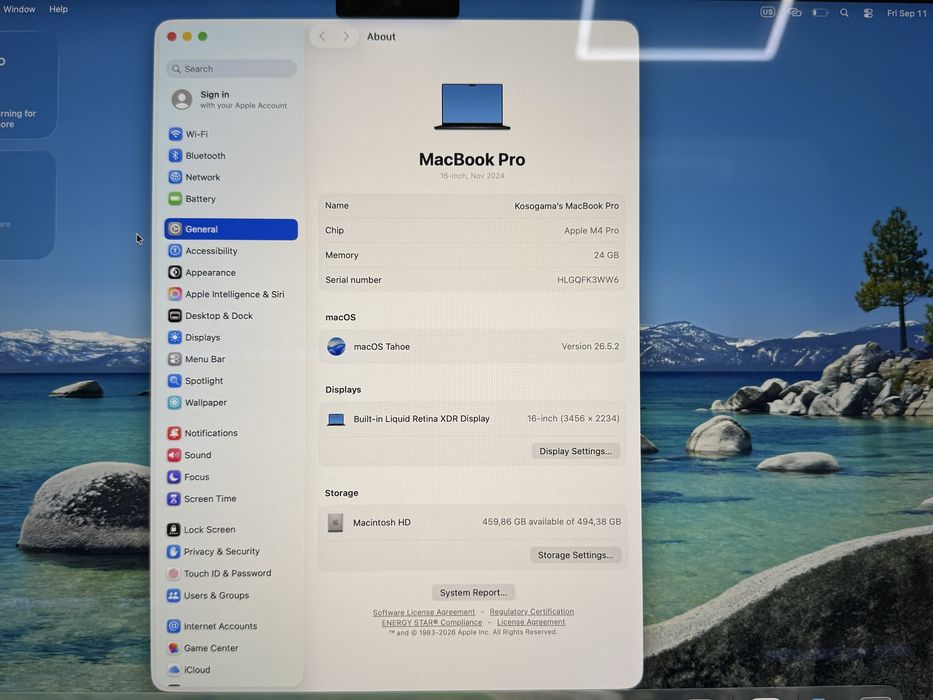Open the Battery icon in sidebar
This screenshot has width=933, height=700.
pos(175,199)
